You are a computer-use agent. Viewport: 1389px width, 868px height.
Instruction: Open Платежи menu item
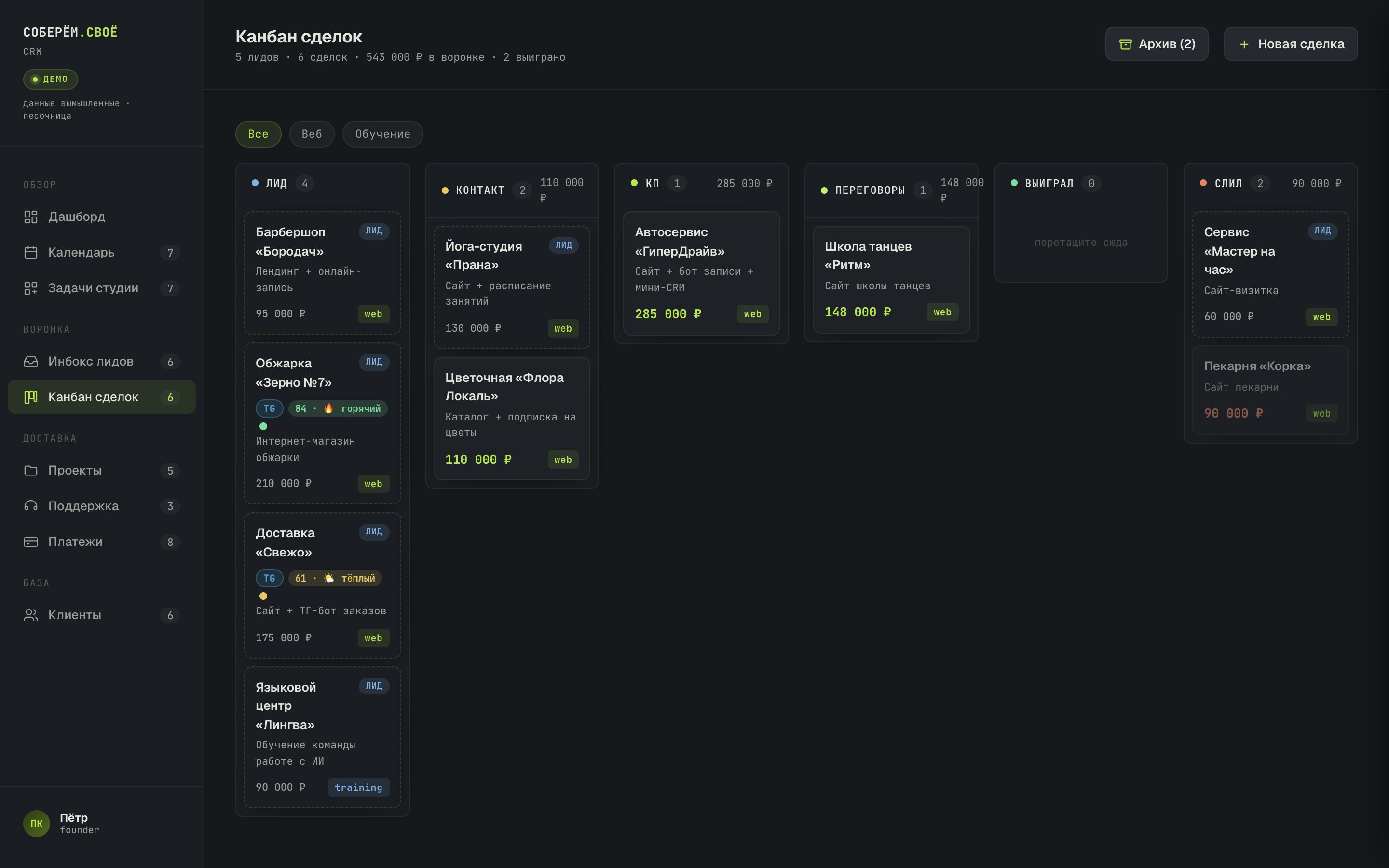click(x=102, y=542)
